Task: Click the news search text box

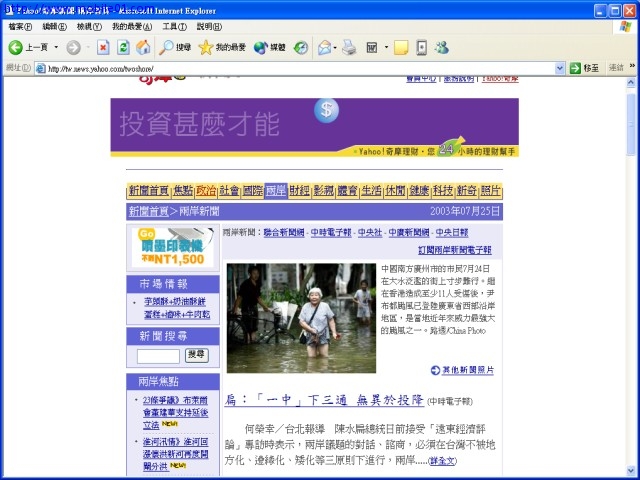Action: pos(158,356)
